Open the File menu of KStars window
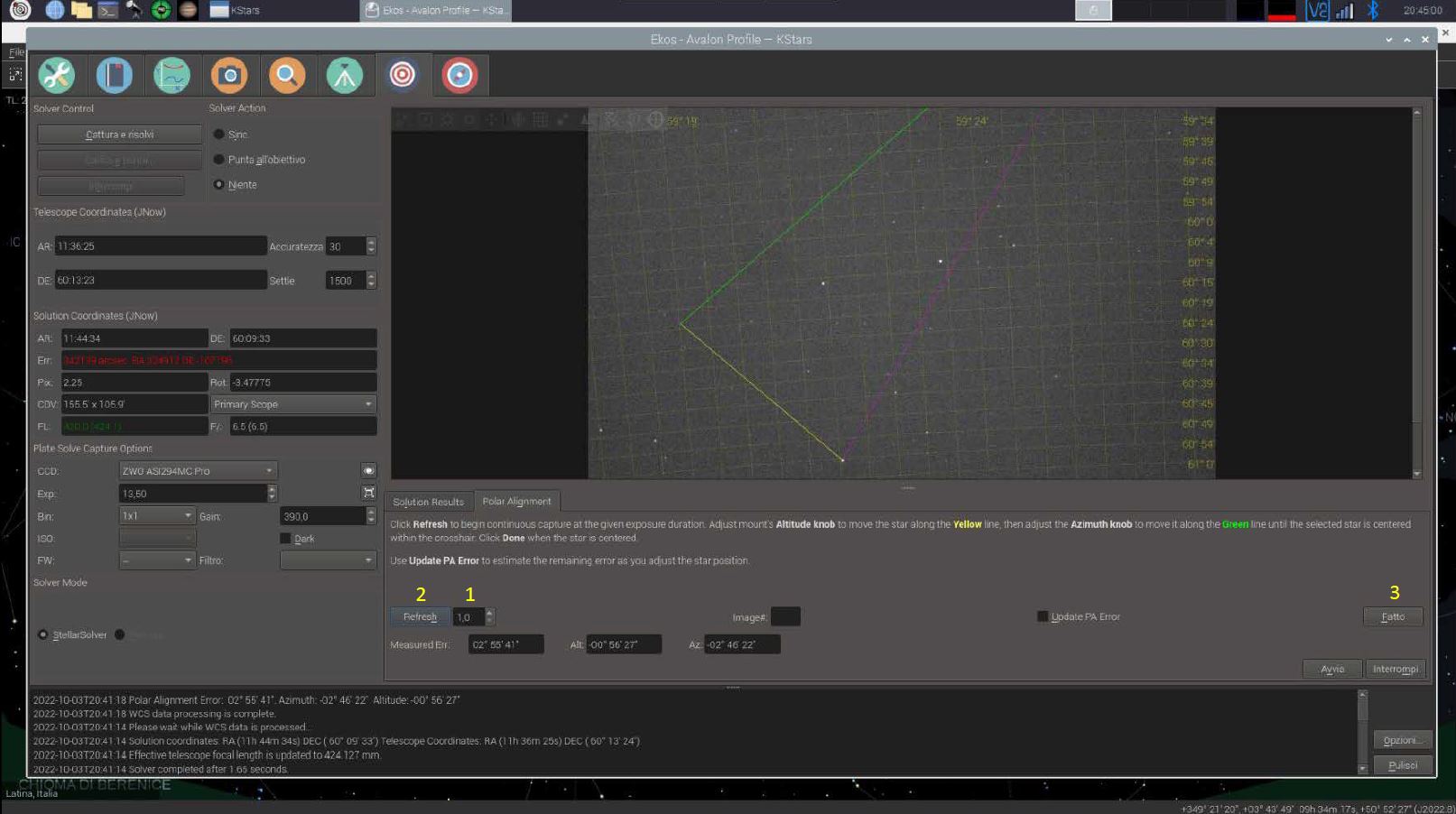This screenshot has width=1456, height=814. 15,52
